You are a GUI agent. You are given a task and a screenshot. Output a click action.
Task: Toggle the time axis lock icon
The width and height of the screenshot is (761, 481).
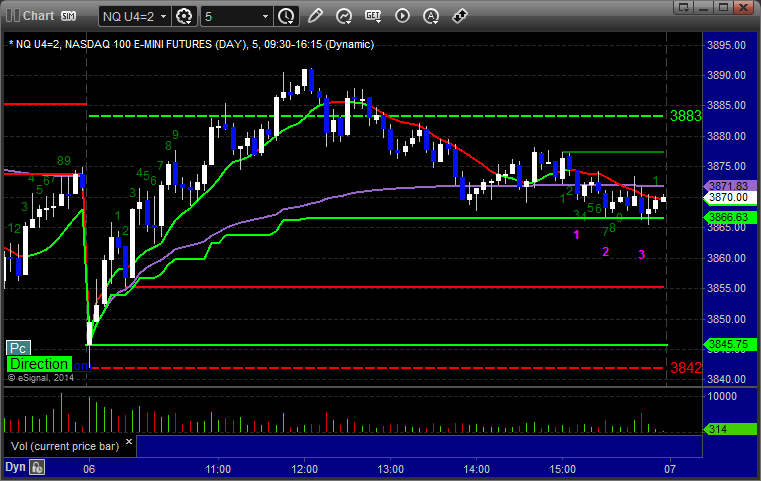click(x=37, y=467)
